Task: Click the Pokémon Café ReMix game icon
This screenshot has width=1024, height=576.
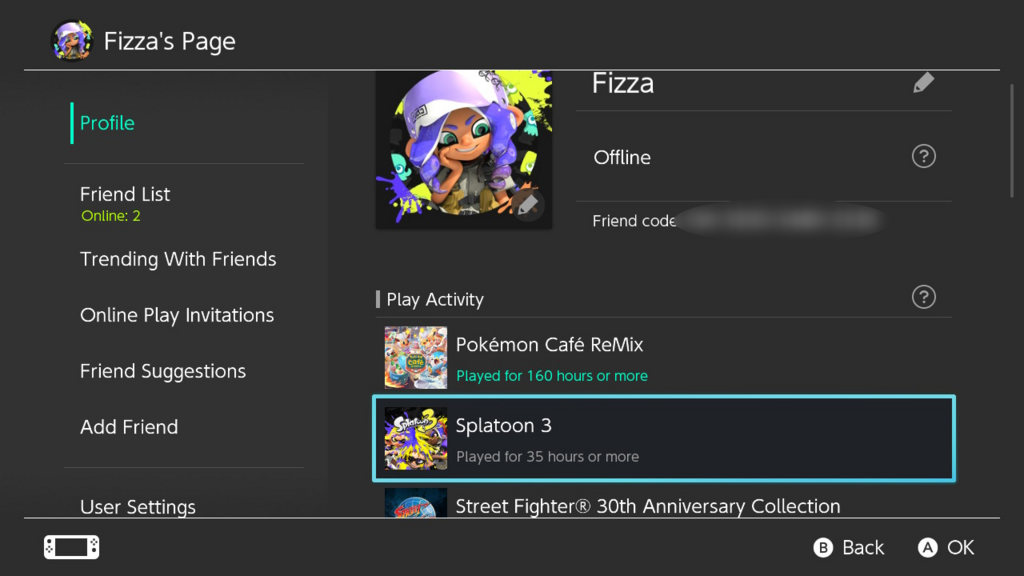Action: click(x=416, y=358)
